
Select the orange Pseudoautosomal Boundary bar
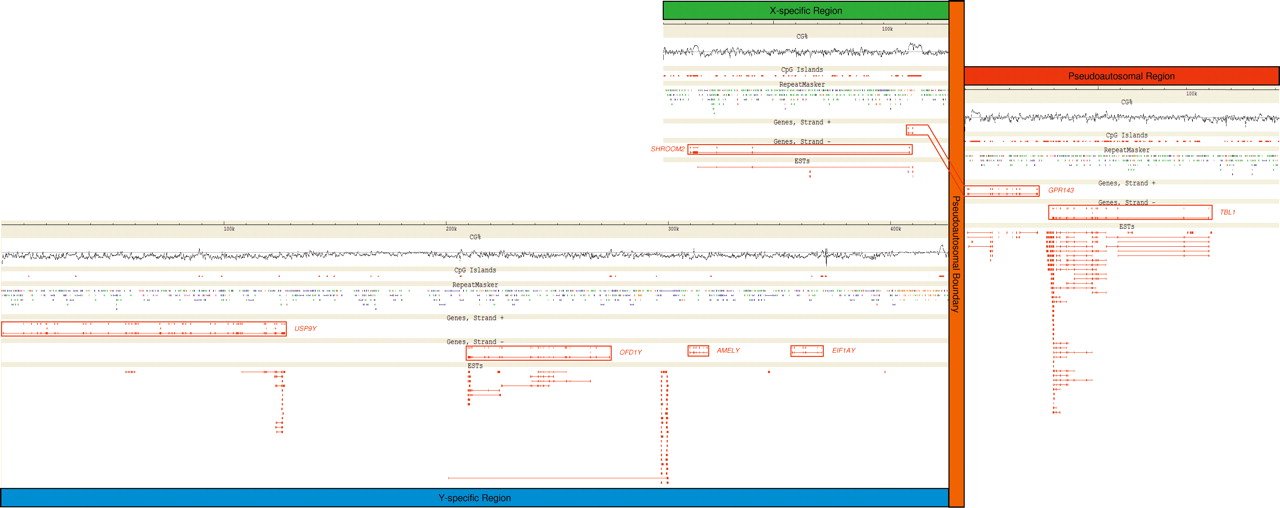click(956, 254)
